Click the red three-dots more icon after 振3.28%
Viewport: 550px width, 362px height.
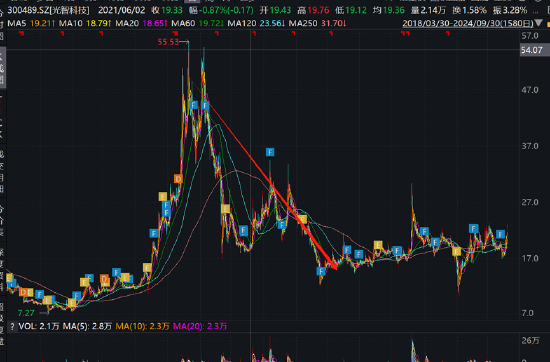535,12
